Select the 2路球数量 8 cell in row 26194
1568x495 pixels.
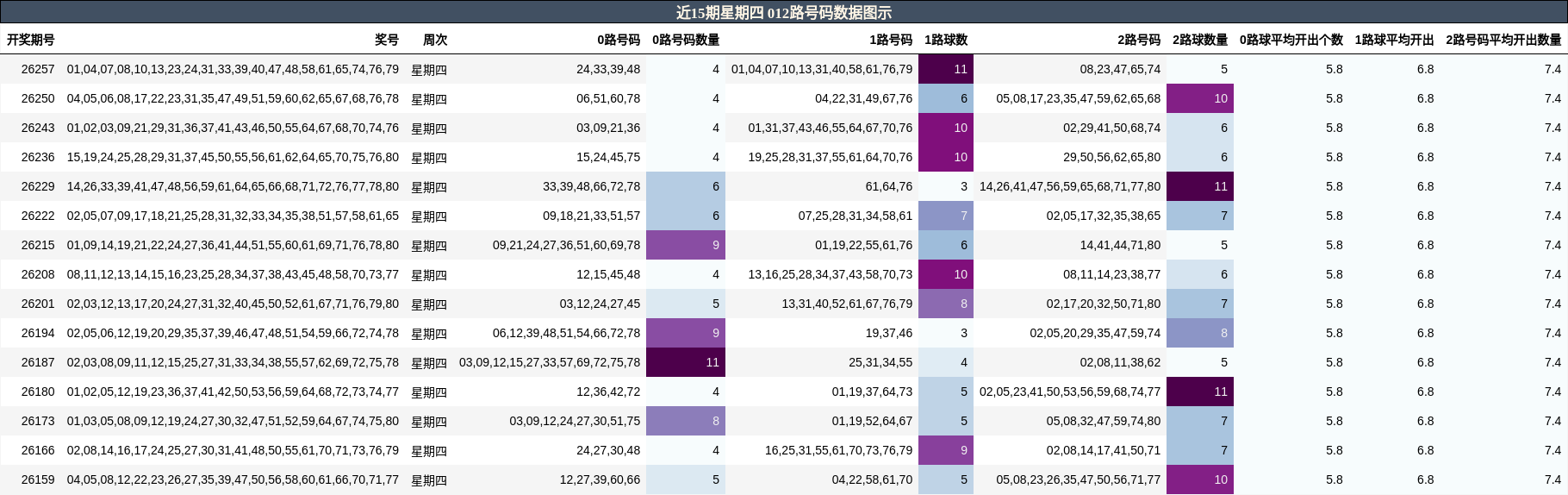(1200, 333)
